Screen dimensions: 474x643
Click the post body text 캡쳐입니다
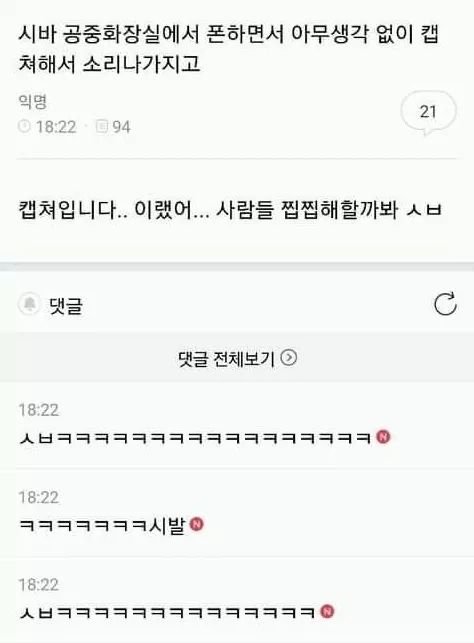230,210
